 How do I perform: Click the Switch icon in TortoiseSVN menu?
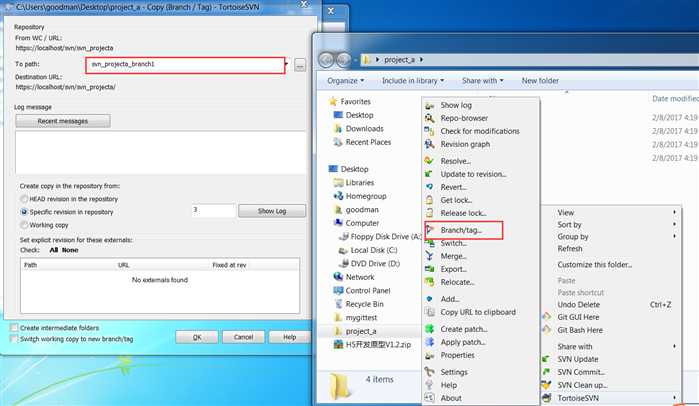430,243
